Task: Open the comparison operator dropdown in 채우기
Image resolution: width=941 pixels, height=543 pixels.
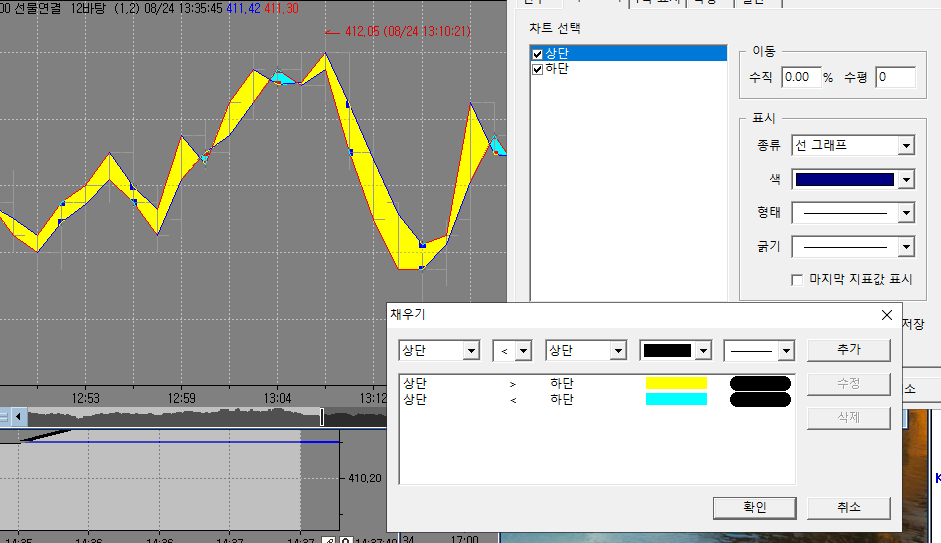Action: coord(523,351)
